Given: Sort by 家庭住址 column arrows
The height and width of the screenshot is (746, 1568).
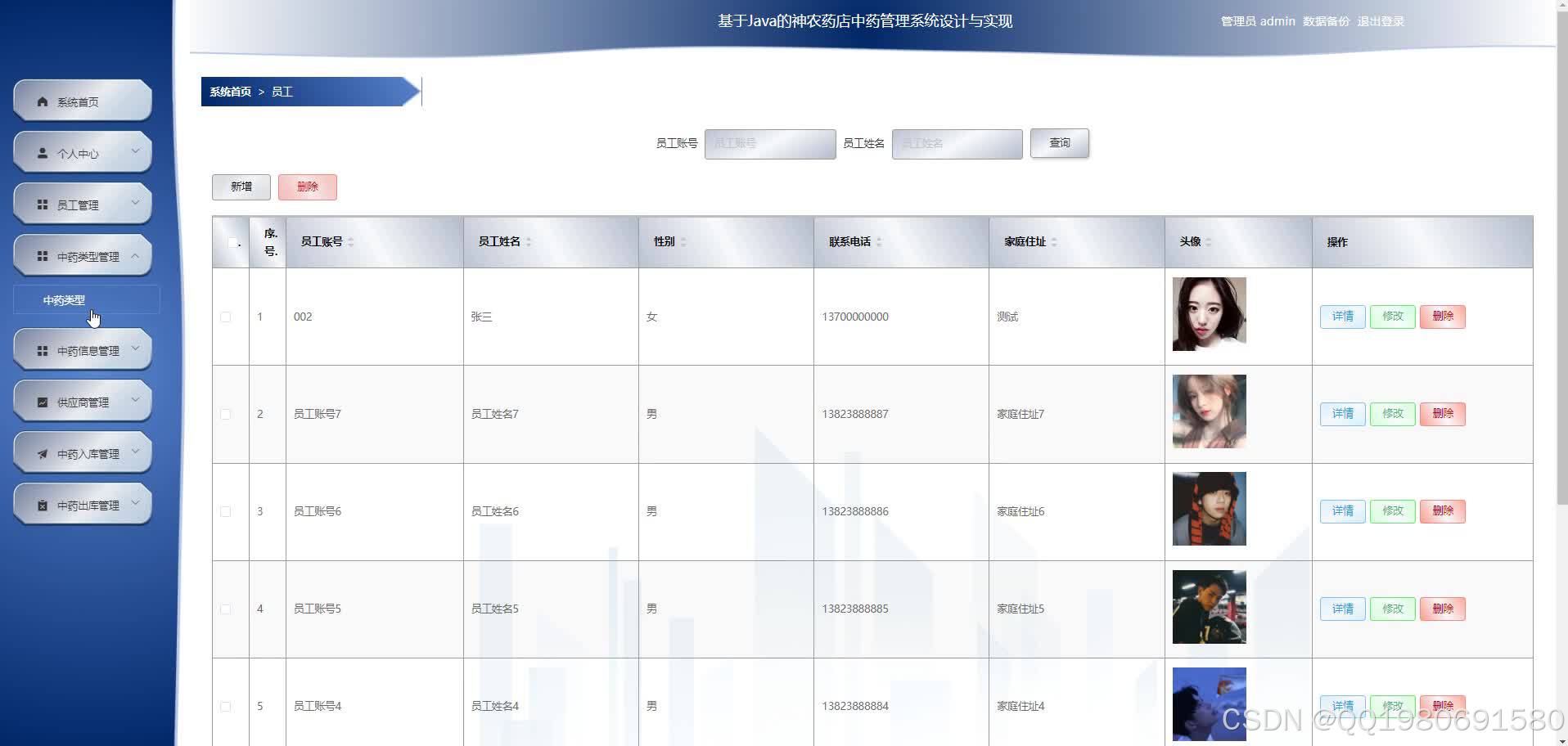Looking at the screenshot, I should (1054, 242).
